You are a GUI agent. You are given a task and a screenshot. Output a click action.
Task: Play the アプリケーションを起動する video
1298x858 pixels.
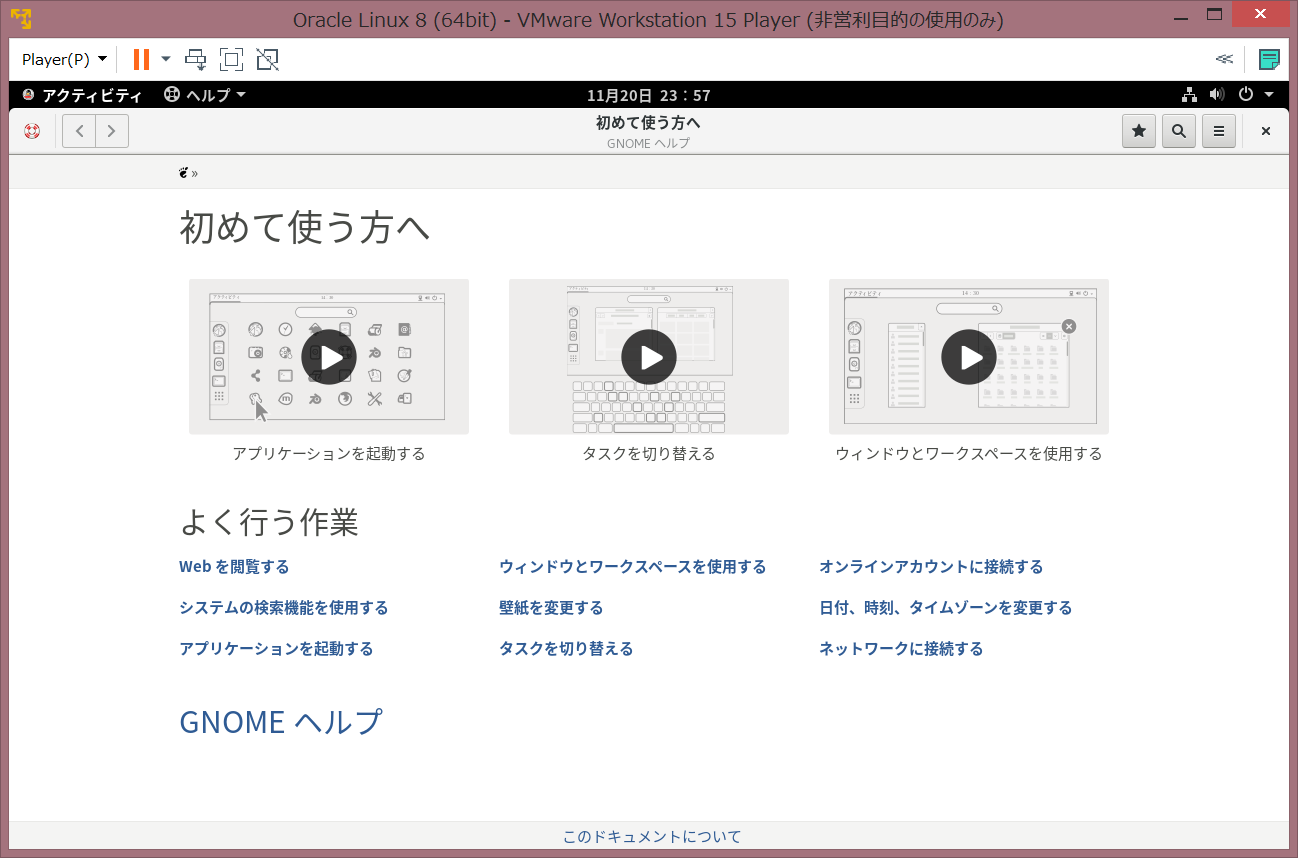coord(329,357)
